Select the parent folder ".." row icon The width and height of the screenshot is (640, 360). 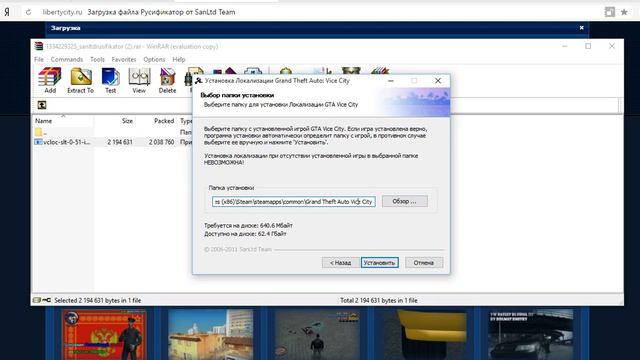tap(38, 132)
